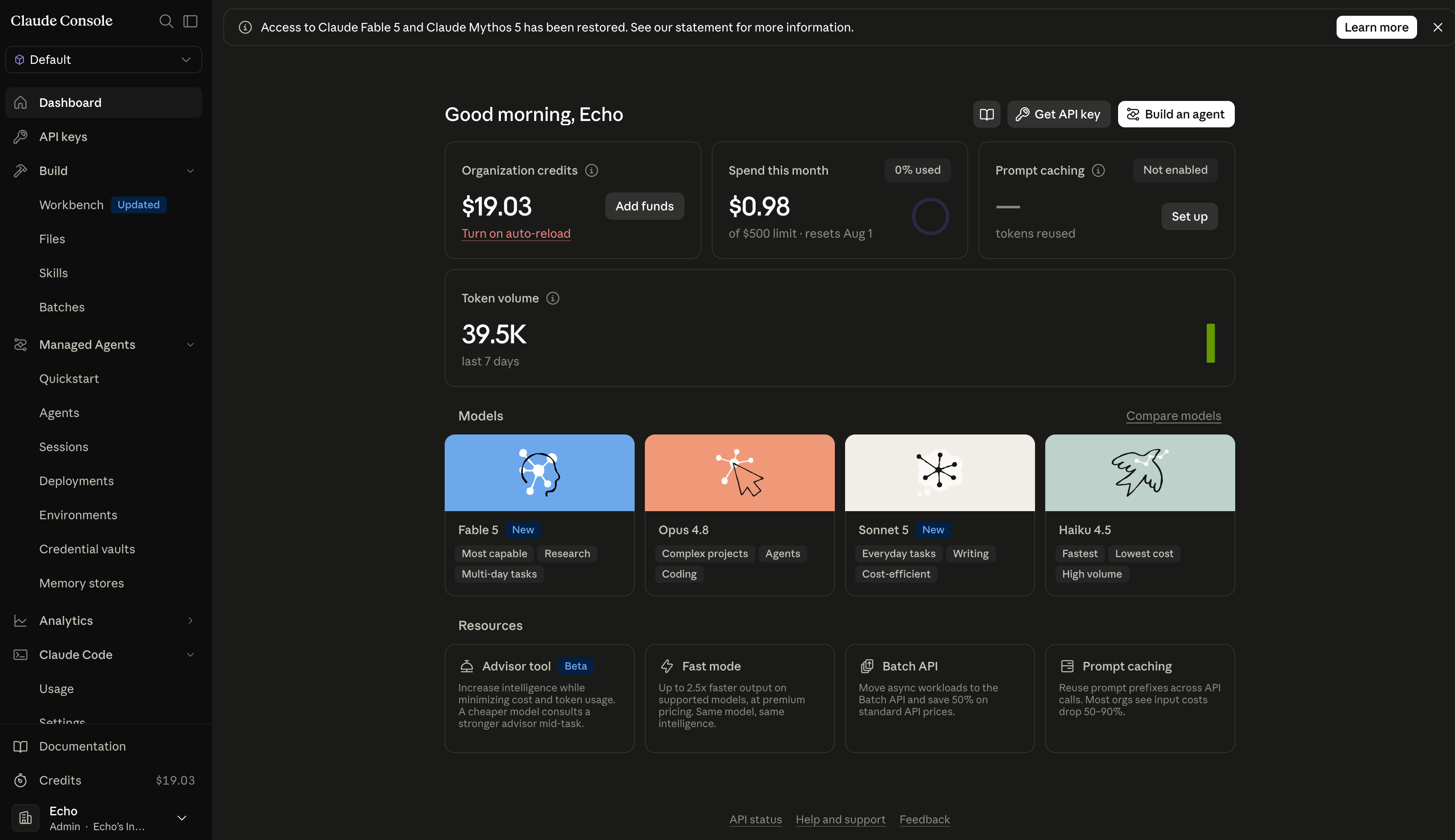Open the Opus 4.8 model card image
The image size is (1455, 840).
[739, 472]
